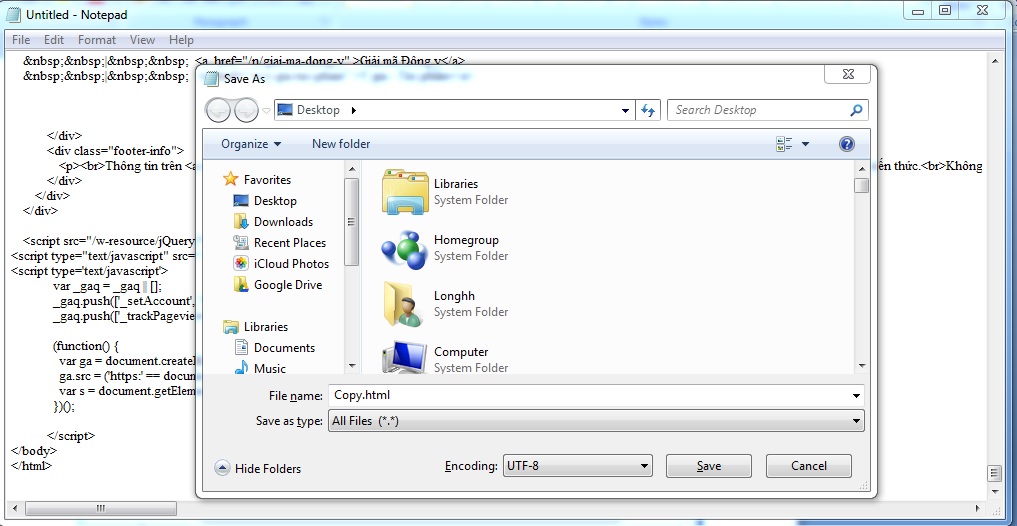The image size is (1017, 526).
Task: Expand the Encoding dropdown
Action: click(643, 466)
